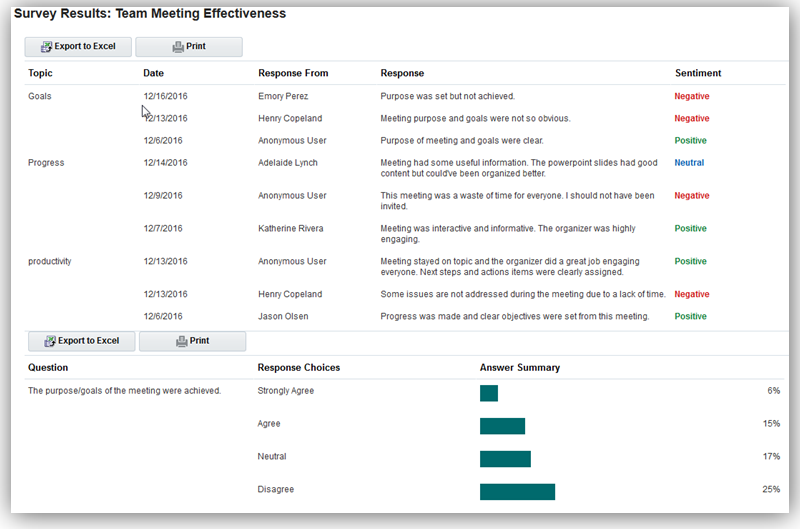Select respondent name Katherine Rivera
800x529 pixels.
pyautogui.click(x=291, y=228)
